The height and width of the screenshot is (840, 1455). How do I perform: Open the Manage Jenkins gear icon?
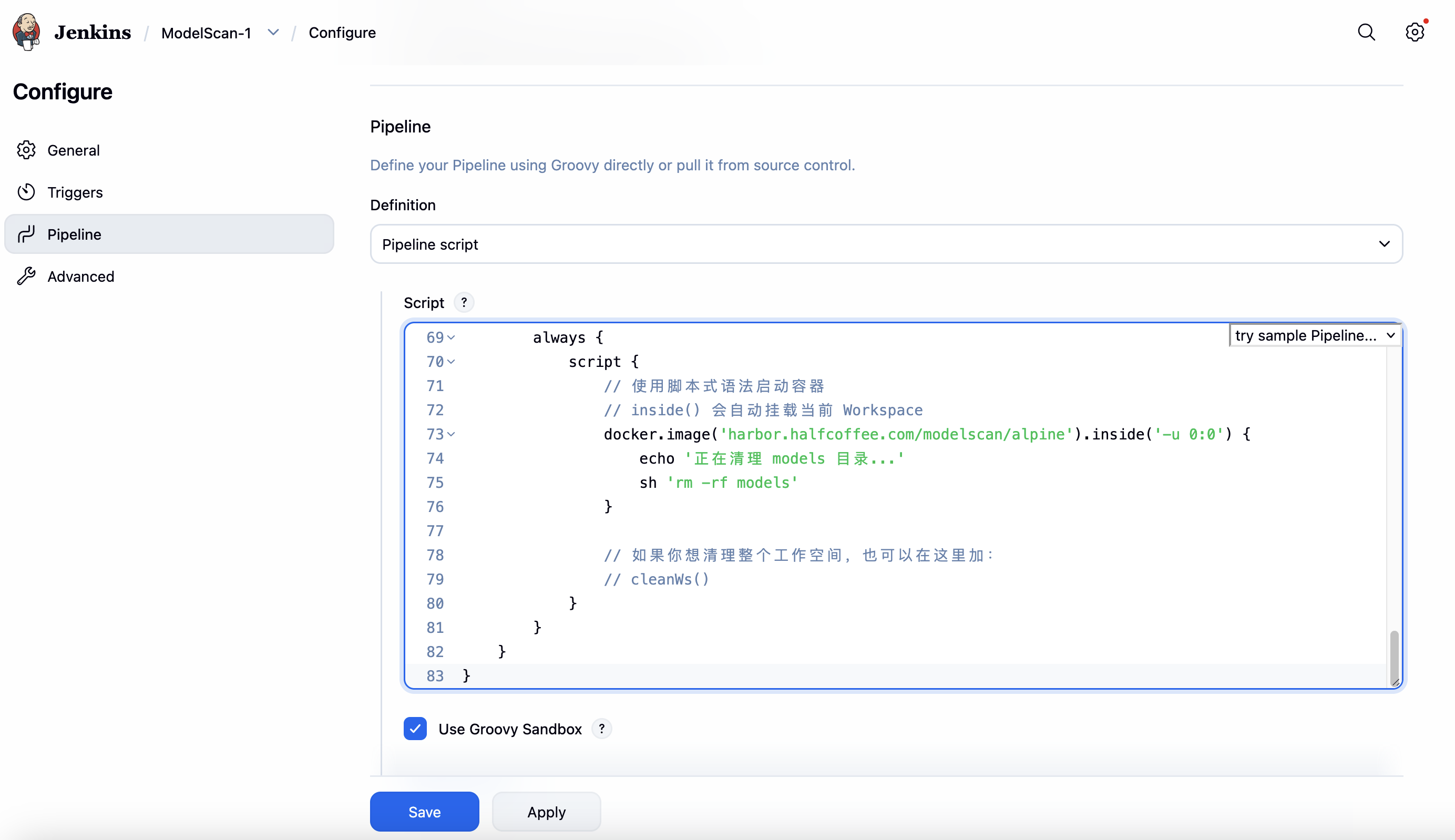tap(1415, 32)
